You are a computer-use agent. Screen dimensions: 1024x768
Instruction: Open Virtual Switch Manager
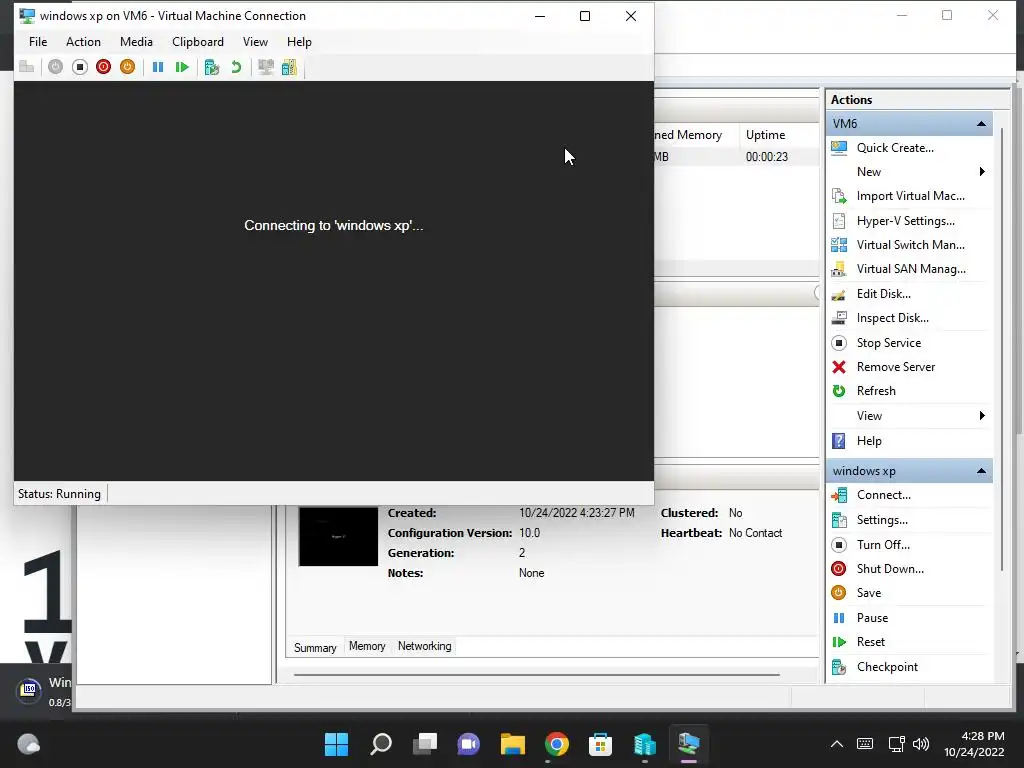pyautogui.click(x=910, y=245)
